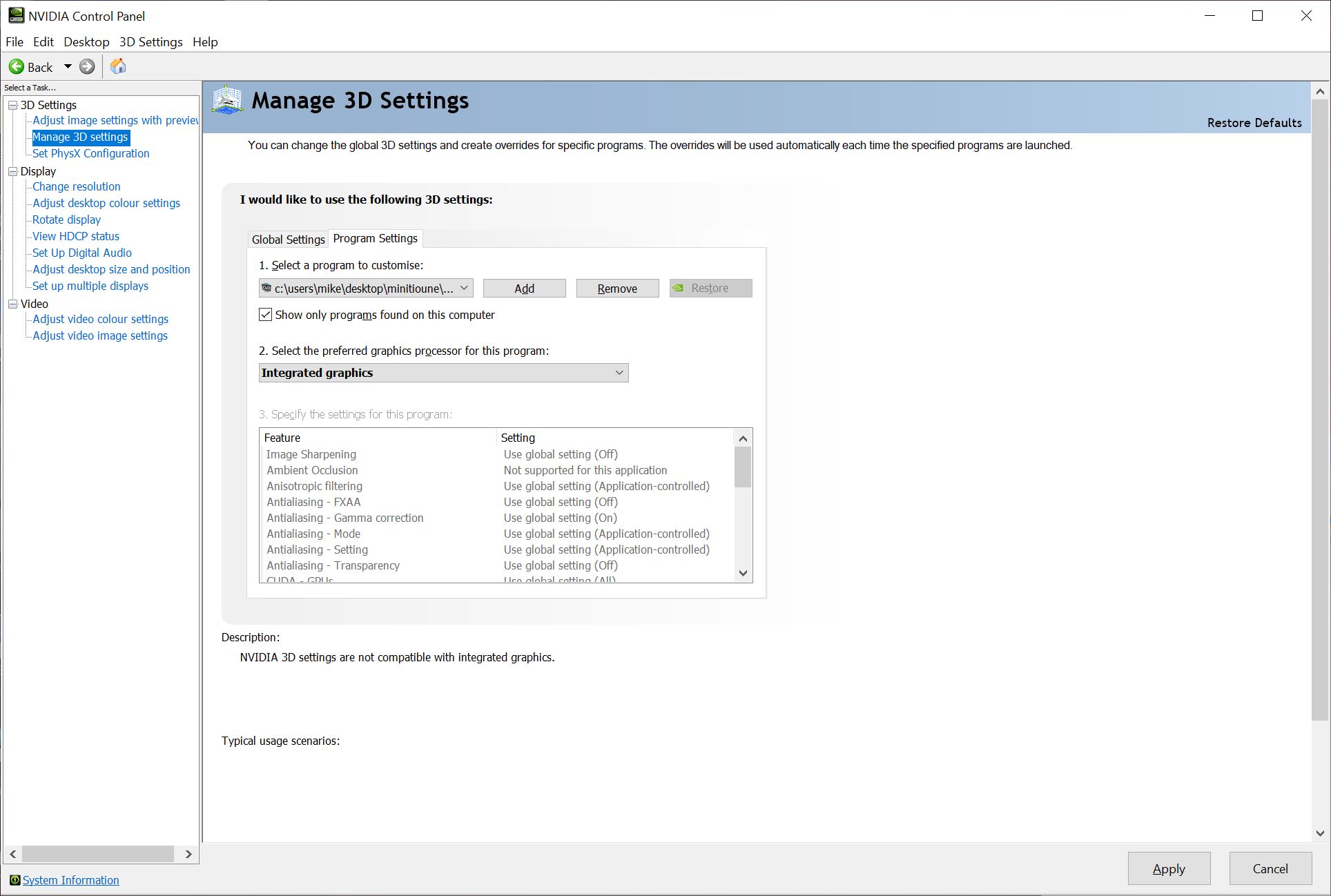This screenshot has height=896, width=1331.
Task: Switch to the Global Settings tab
Action: [287, 238]
